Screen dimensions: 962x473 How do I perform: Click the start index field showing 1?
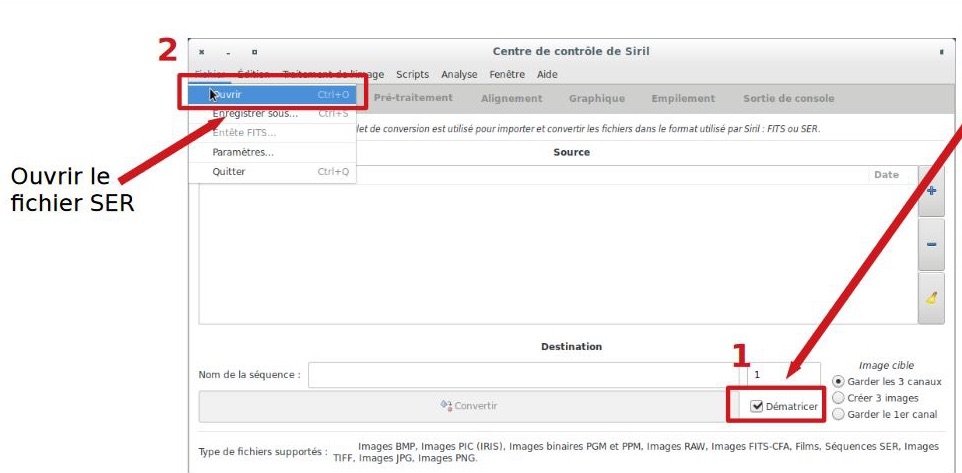tap(783, 374)
